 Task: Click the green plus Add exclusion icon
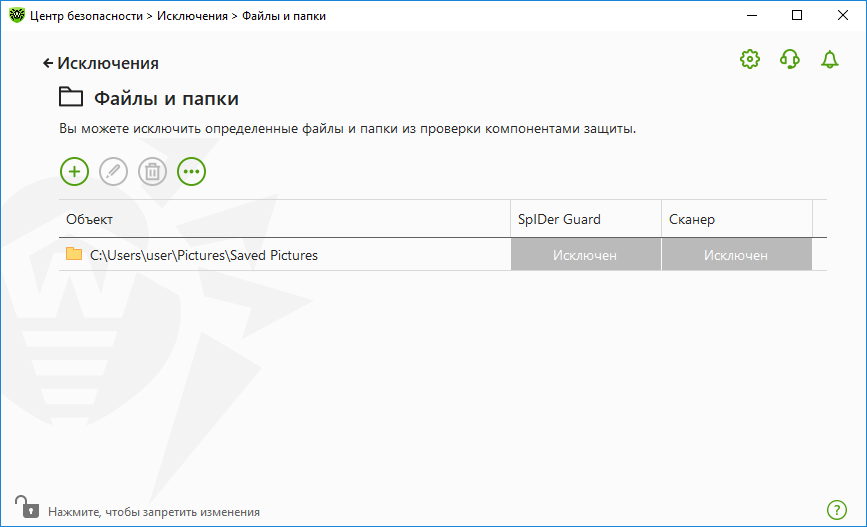(x=75, y=171)
